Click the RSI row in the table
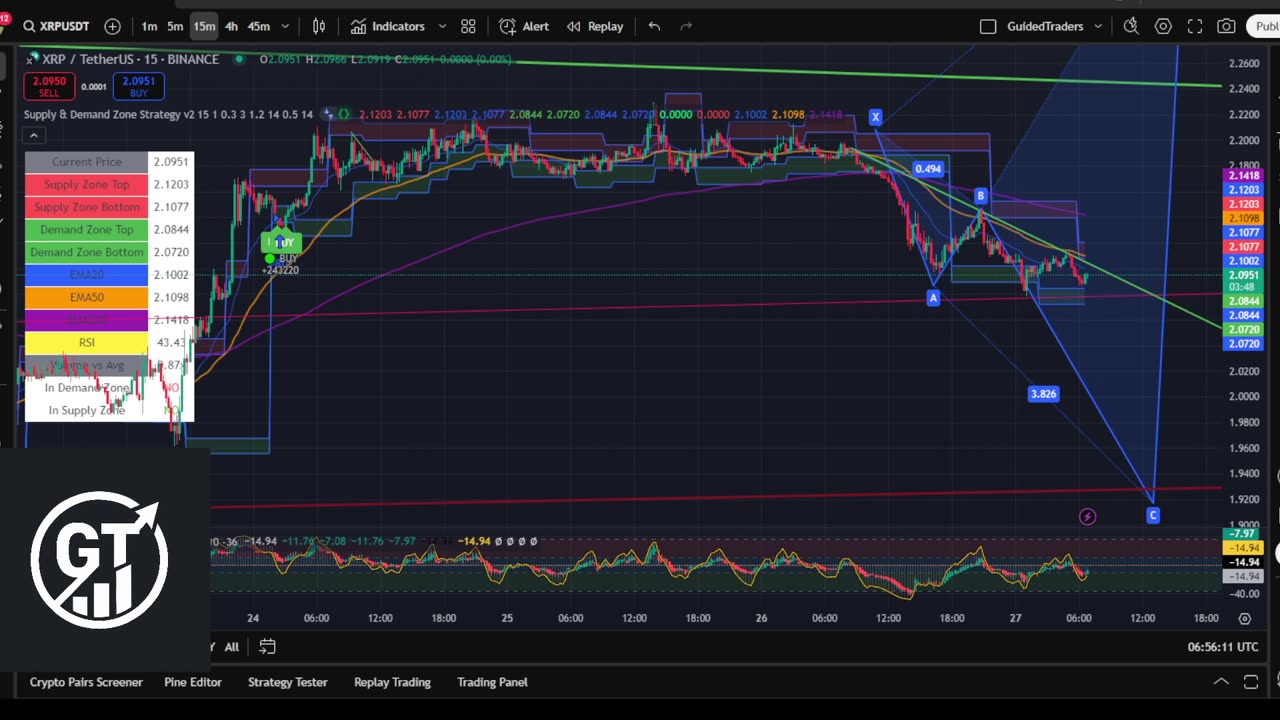This screenshot has height=720, width=1280. [x=109, y=342]
